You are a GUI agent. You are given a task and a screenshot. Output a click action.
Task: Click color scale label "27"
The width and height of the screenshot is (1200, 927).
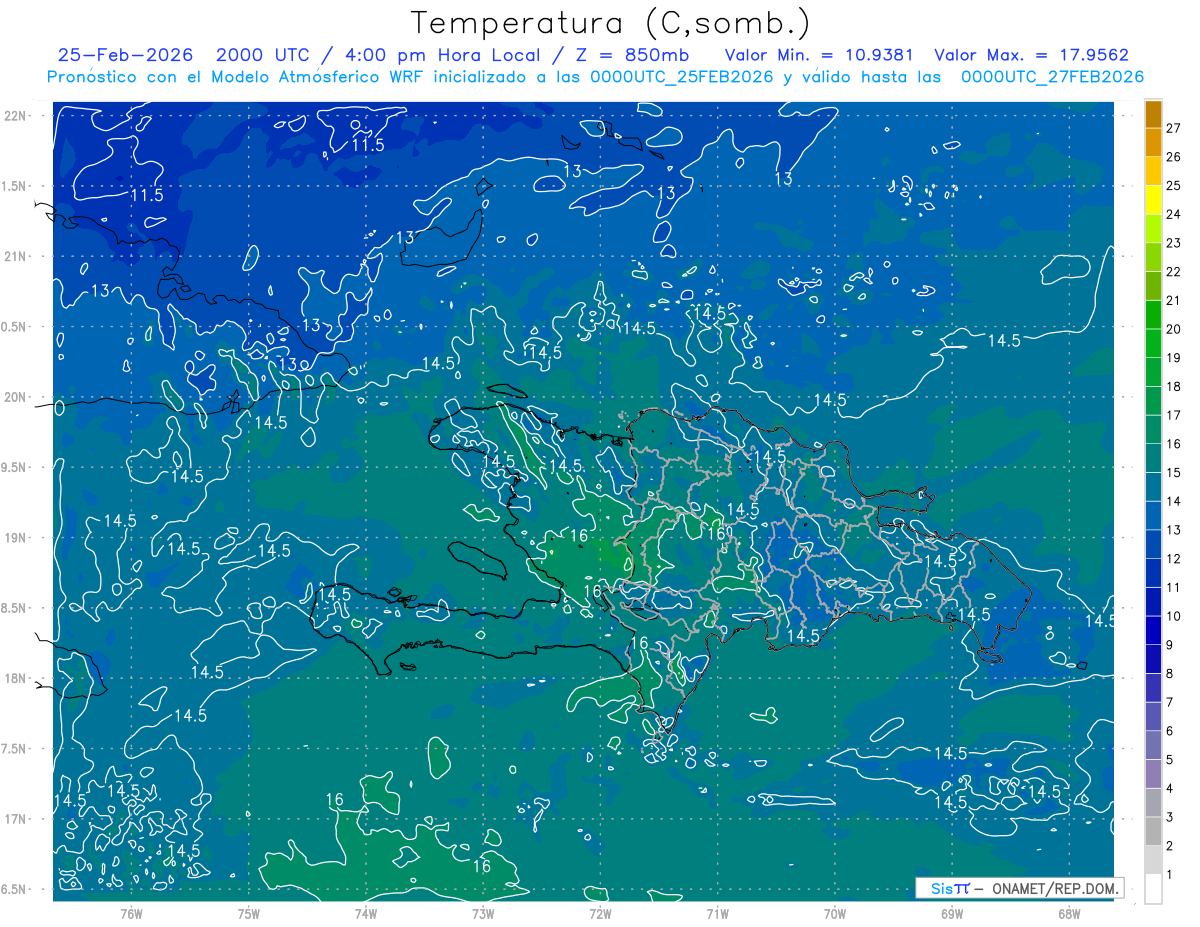(1174, 128)
